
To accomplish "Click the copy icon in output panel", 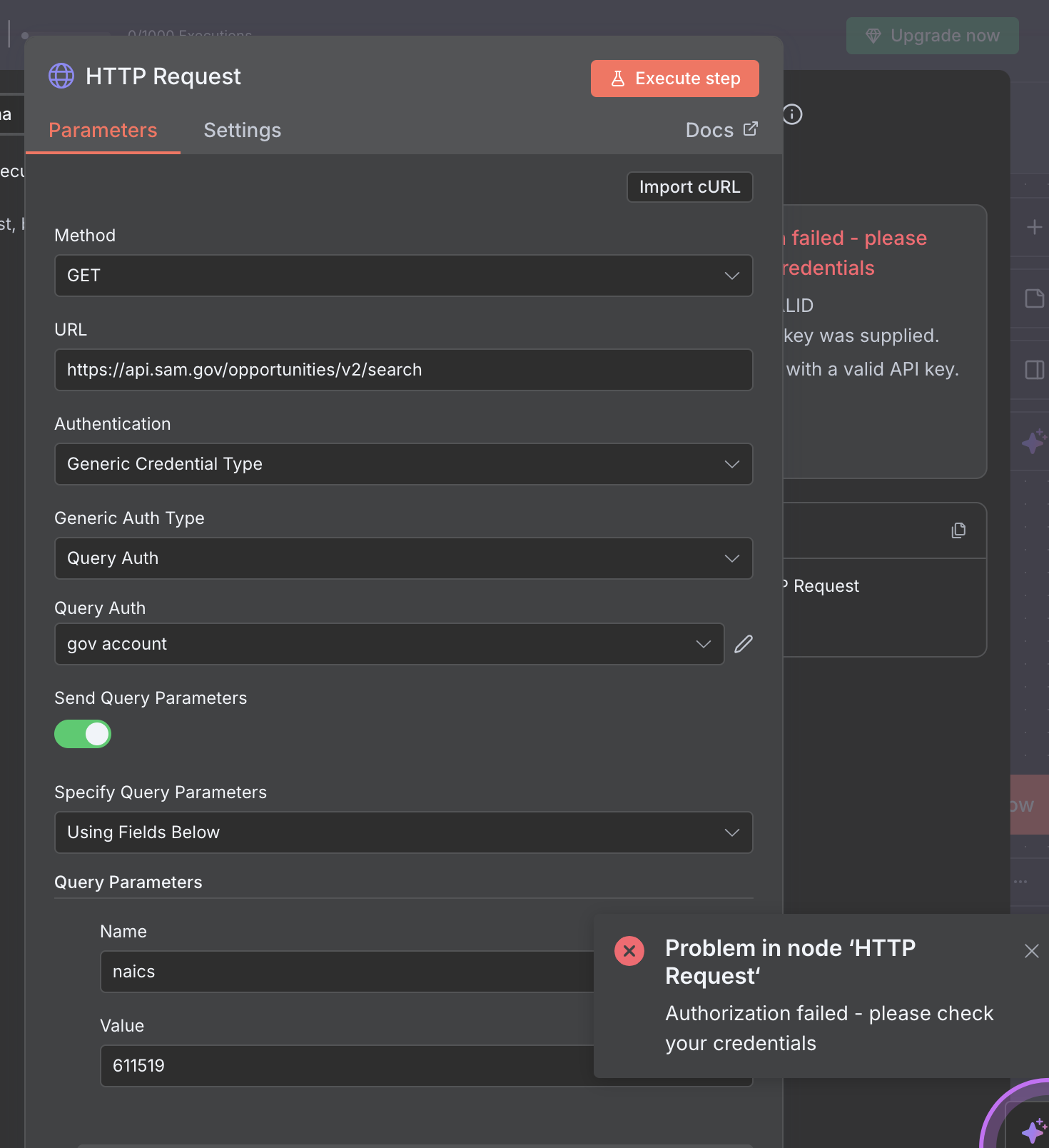I will click(958, 530).
